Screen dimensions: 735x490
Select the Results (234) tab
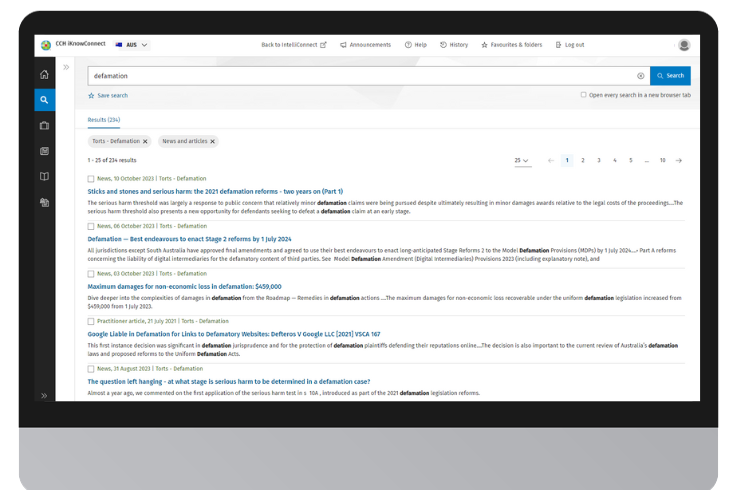pyautogui.click(x=104, y=120)
